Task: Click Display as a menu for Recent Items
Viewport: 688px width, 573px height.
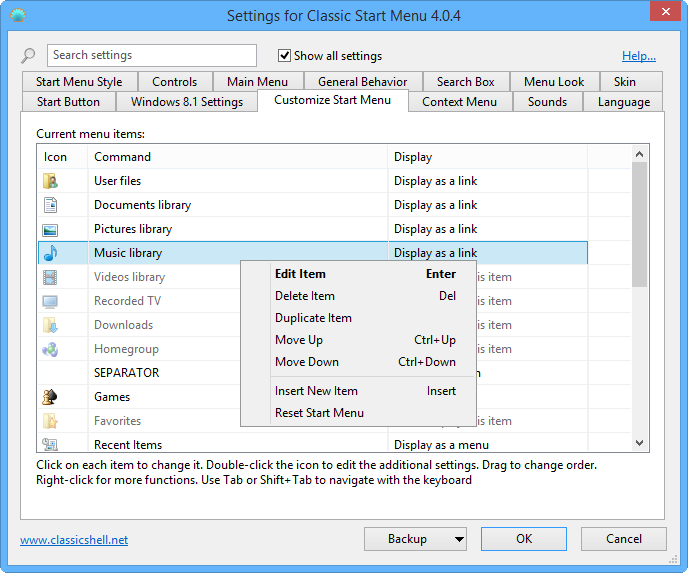Action: [x=441, y=445]
